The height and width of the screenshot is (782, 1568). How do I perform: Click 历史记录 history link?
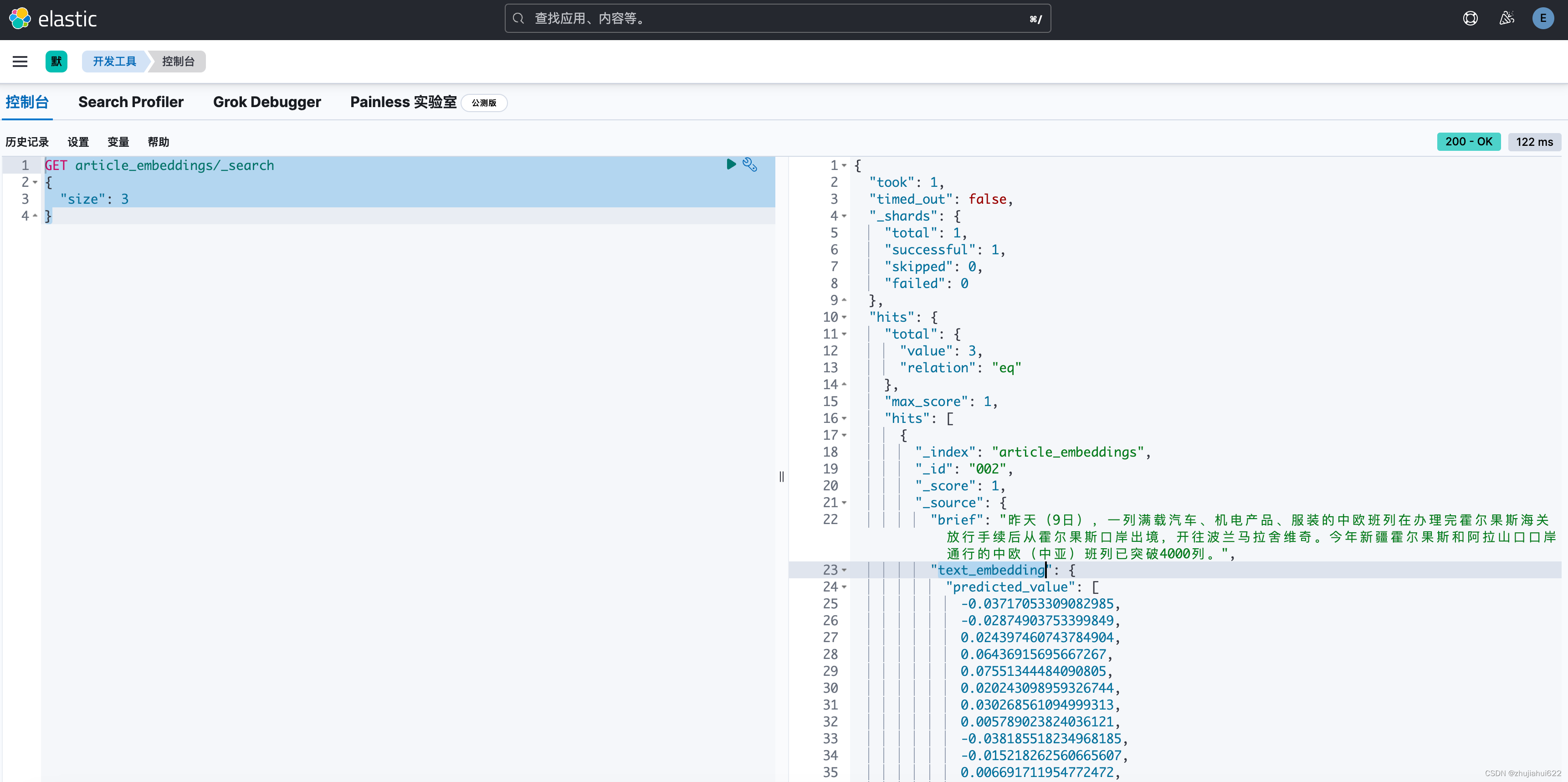(x=27, y=142)
